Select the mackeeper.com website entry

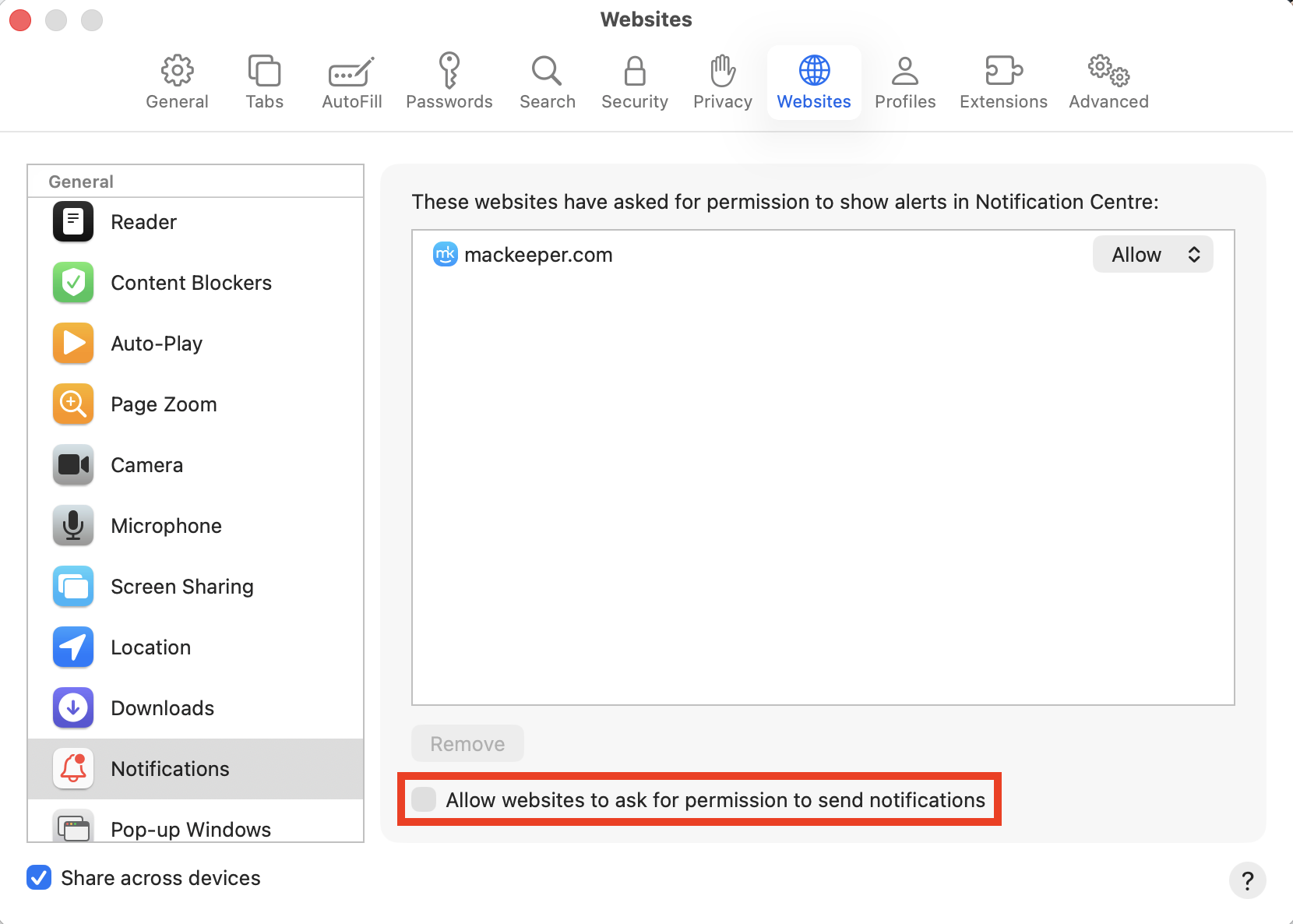(x=539, y=254)
